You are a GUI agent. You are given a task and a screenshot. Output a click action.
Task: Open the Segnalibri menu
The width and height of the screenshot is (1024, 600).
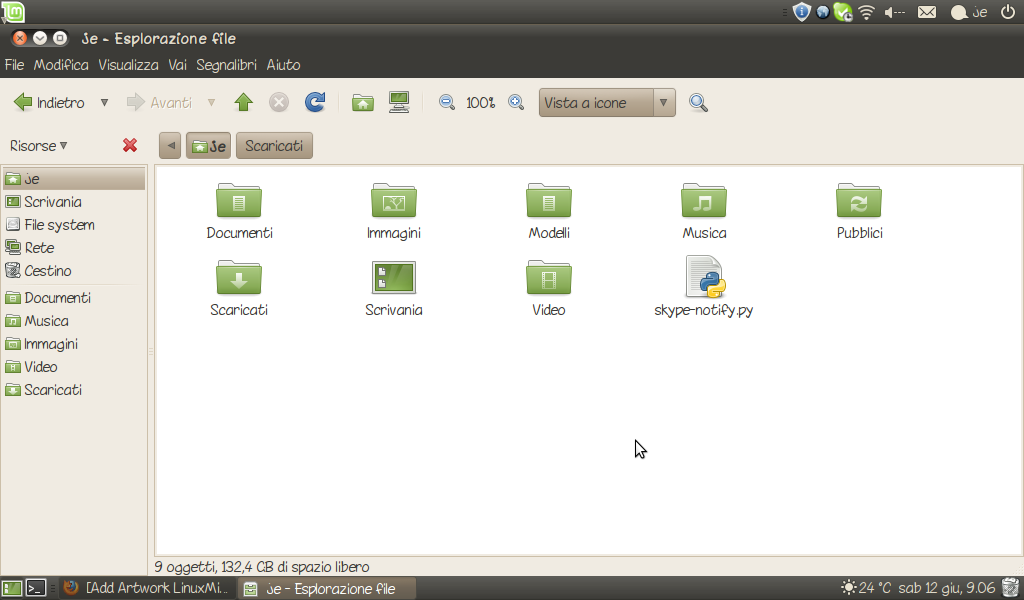coord(227,65)
